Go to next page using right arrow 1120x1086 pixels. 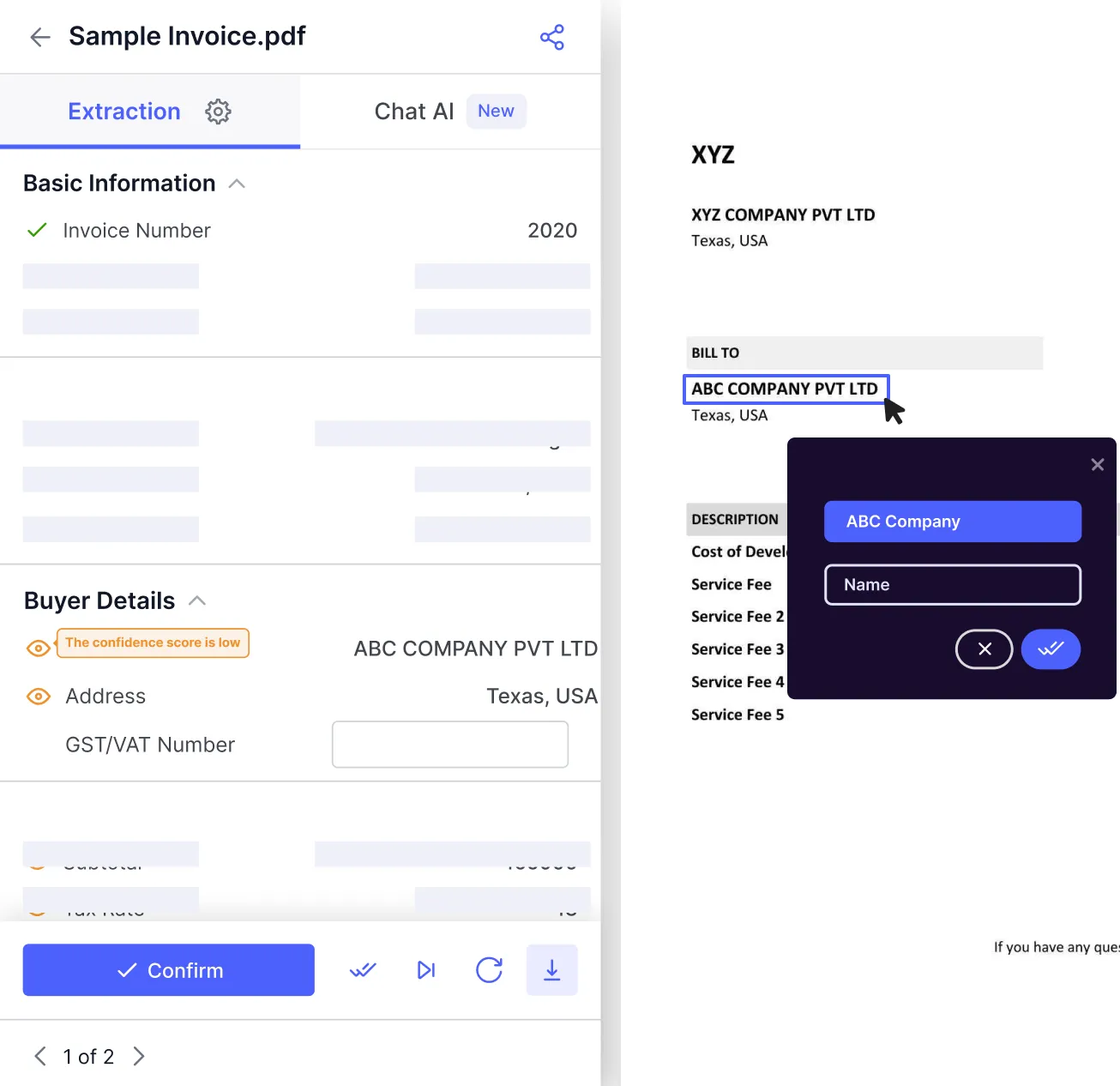[x=138, y=1056]
